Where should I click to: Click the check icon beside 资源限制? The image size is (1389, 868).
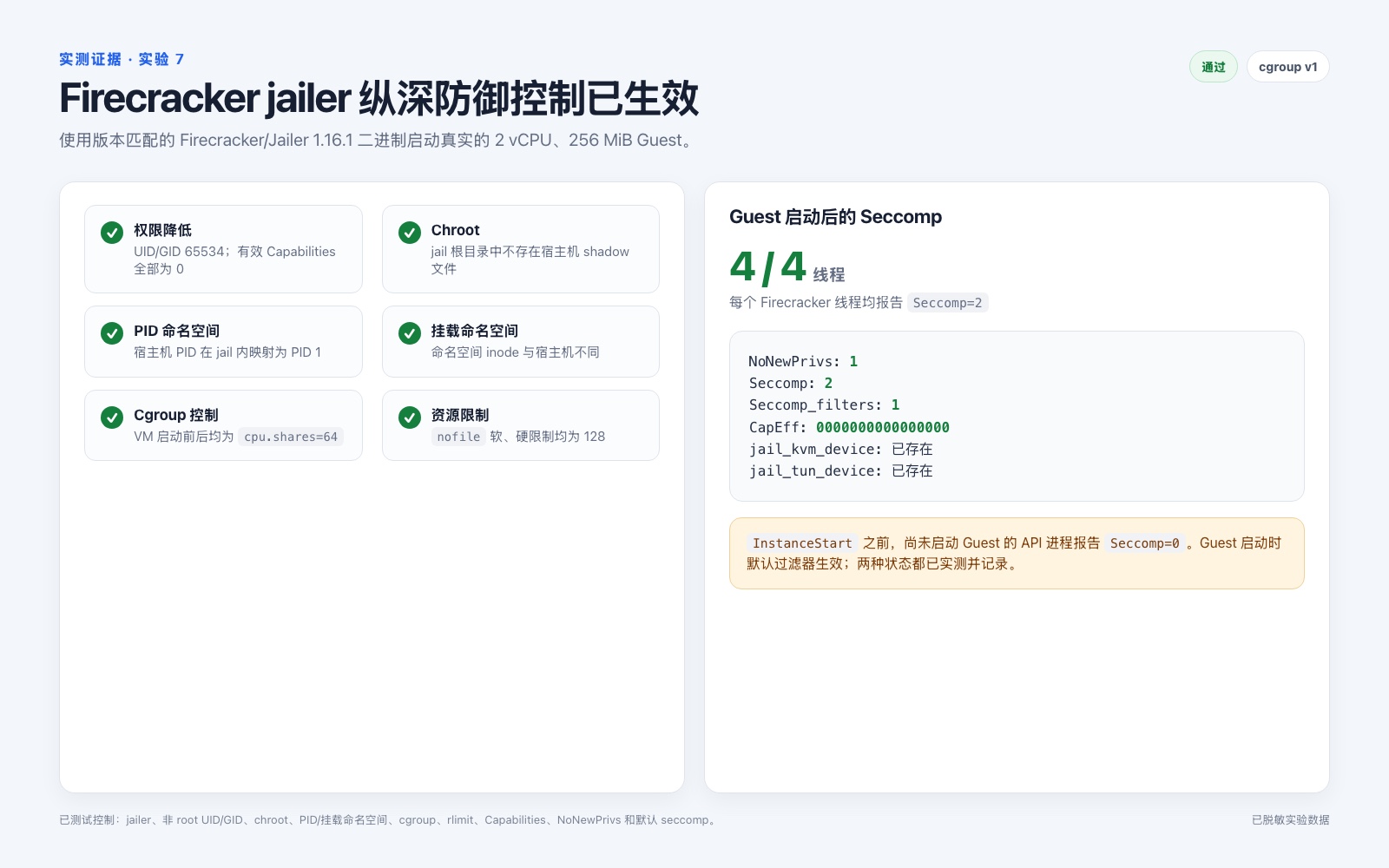[410, 418]
